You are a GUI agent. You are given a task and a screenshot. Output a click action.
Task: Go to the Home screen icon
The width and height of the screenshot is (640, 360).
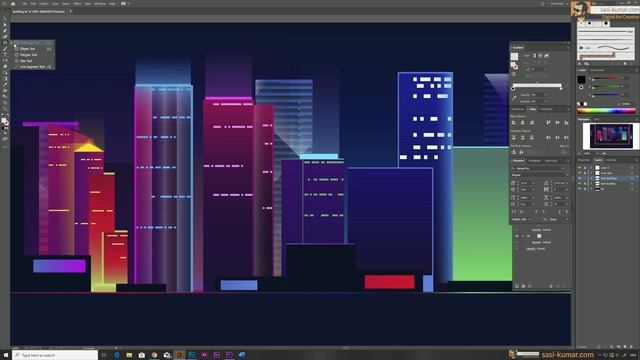click(13, 4)
